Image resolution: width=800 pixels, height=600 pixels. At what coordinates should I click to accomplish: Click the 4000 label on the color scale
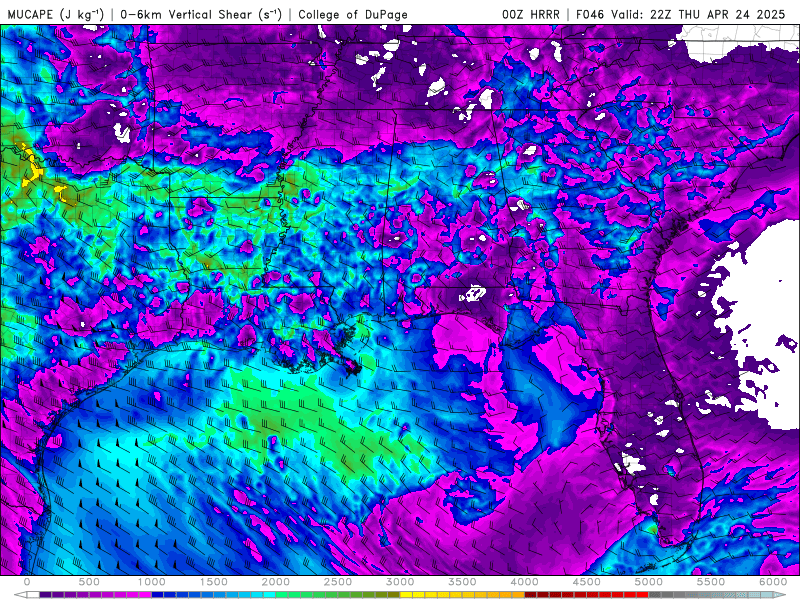click(x=524, y=582)
